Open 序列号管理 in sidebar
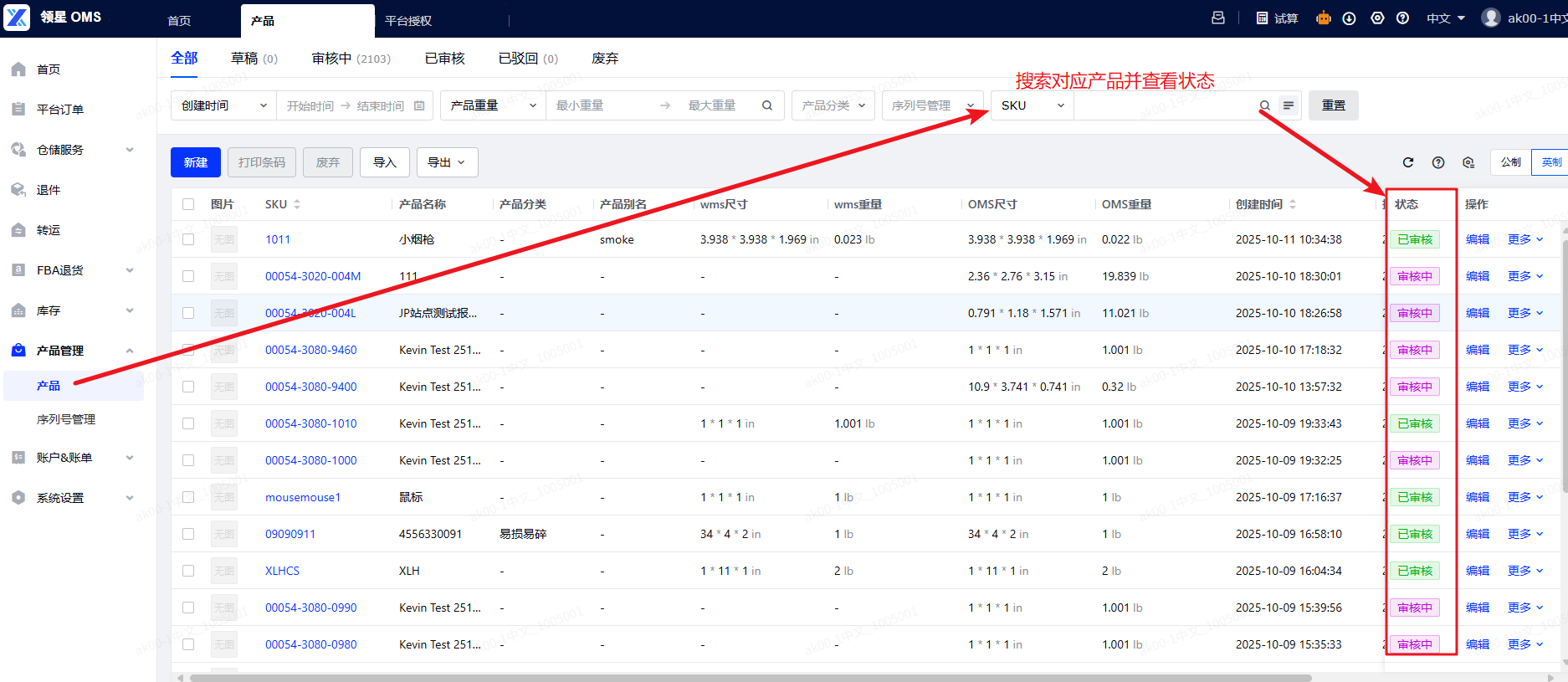The image size is (1568, 682). click(65, 419)
